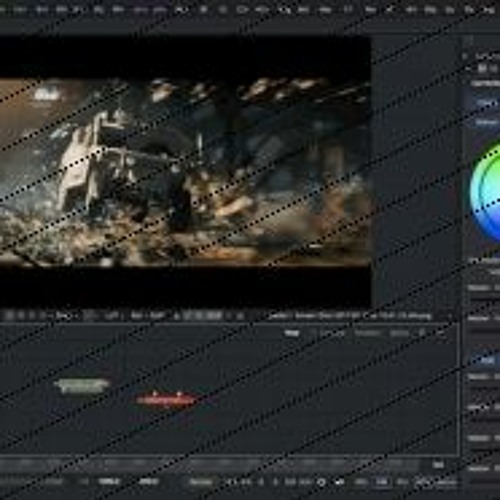500x500 pixels.
Task: Switch to the second tab beside Flow
Action: [332, 333]
